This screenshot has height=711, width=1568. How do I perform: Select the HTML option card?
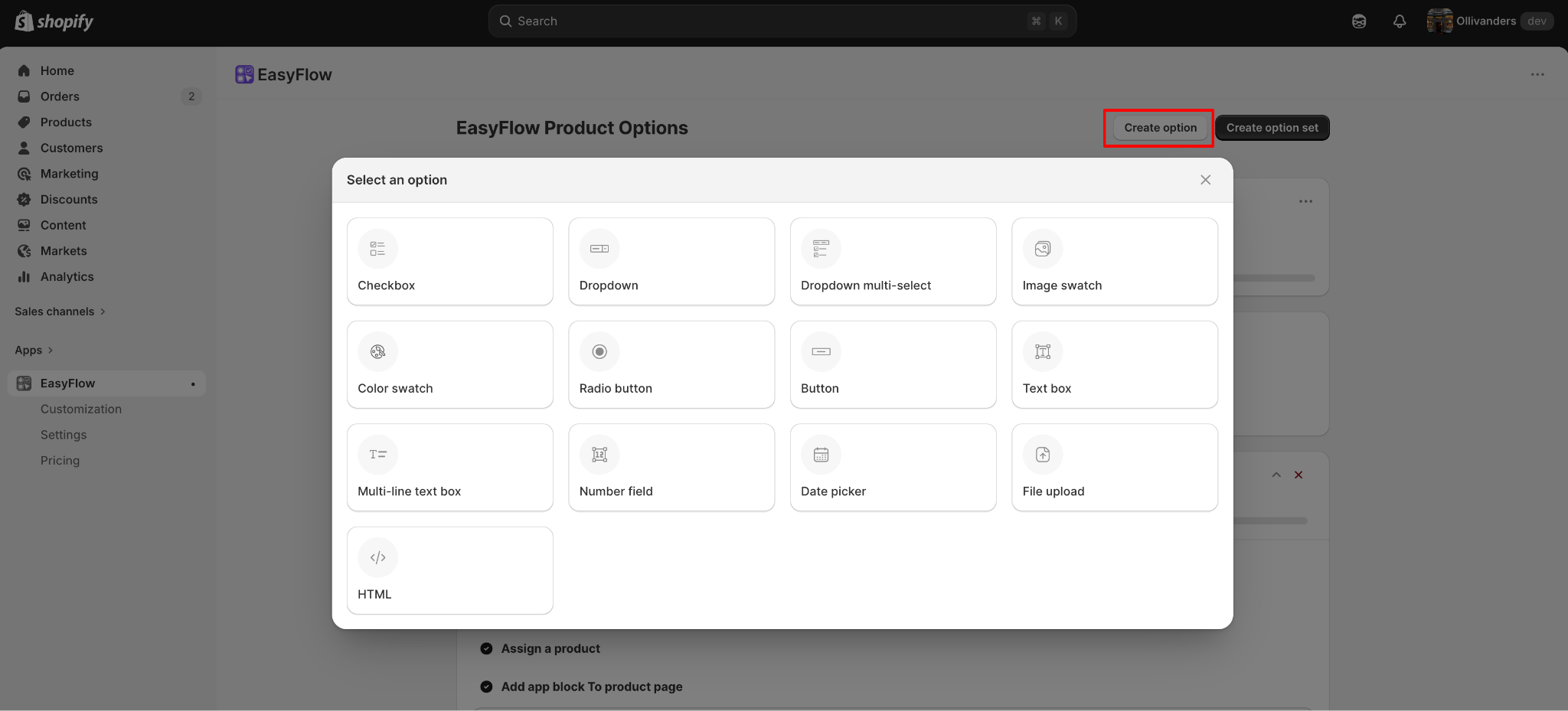[450, 570]
